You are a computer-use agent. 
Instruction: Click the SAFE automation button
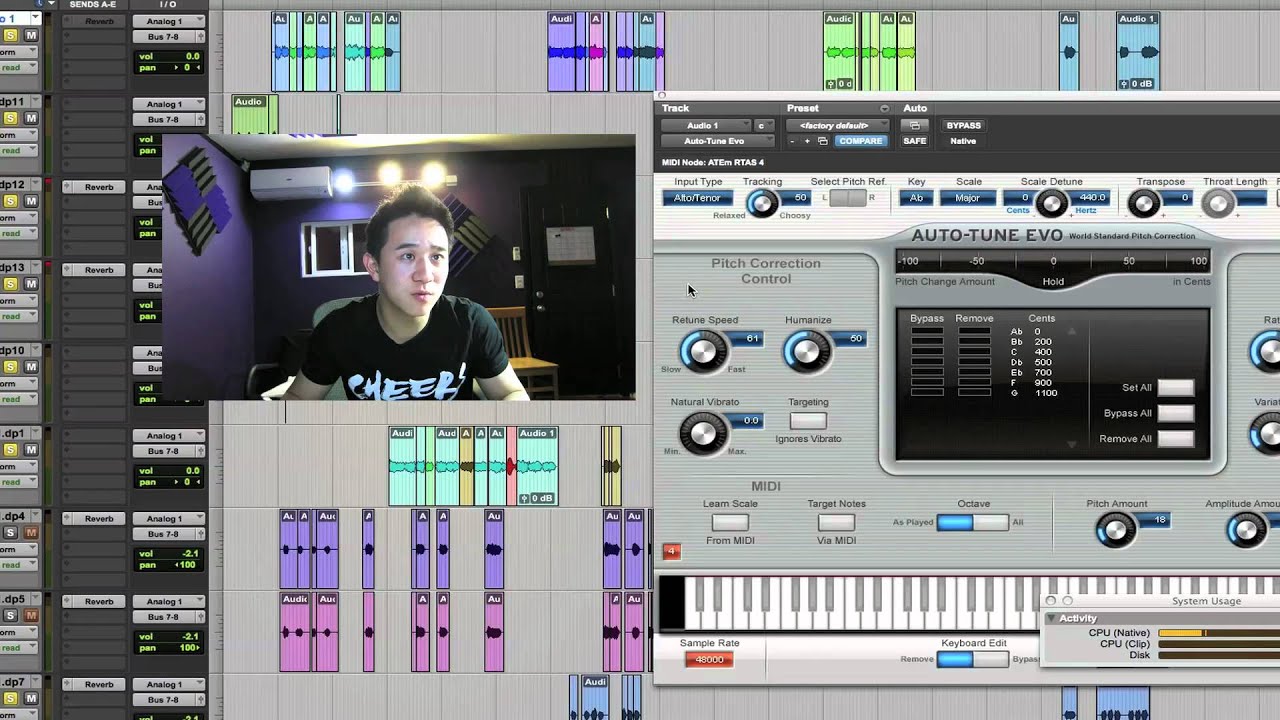point(915,141)
